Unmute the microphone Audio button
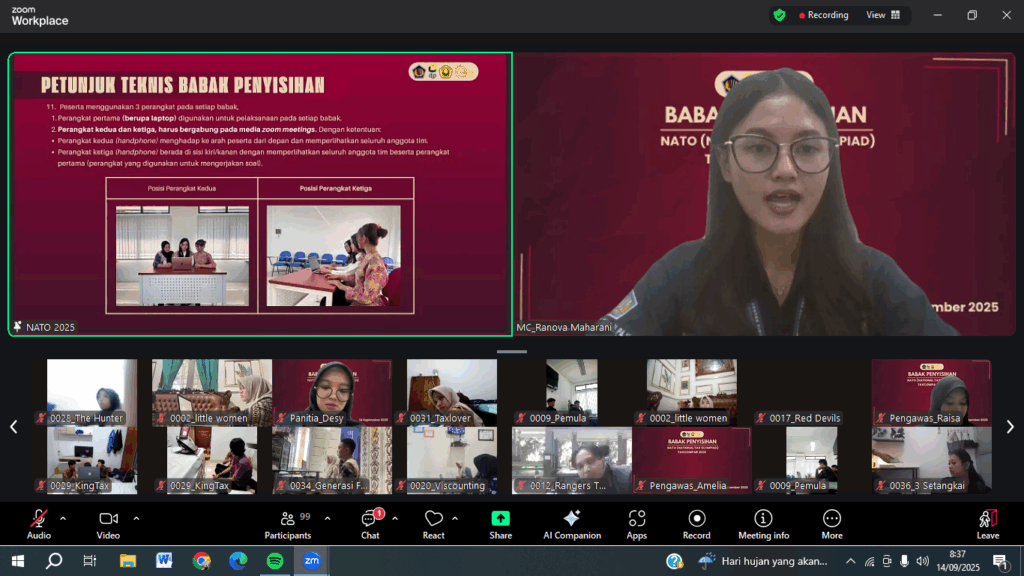This screenshot has width=1024, height=576. [x=39, y=522]
